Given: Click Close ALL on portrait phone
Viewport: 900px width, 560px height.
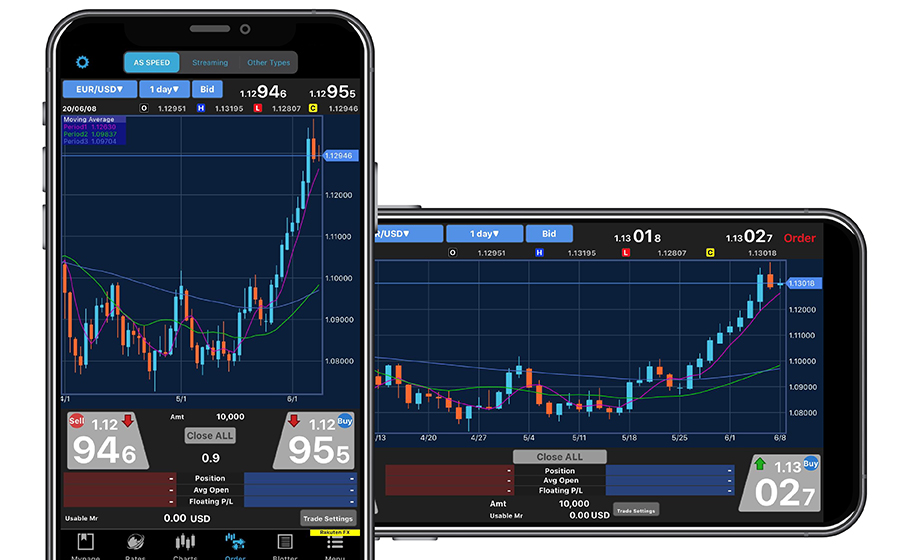Looking at the screenshot, I should [x=210, y=435].
